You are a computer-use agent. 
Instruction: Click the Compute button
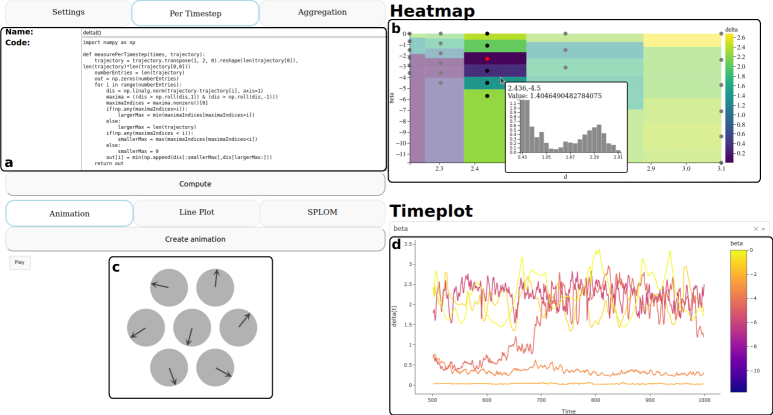195,184
